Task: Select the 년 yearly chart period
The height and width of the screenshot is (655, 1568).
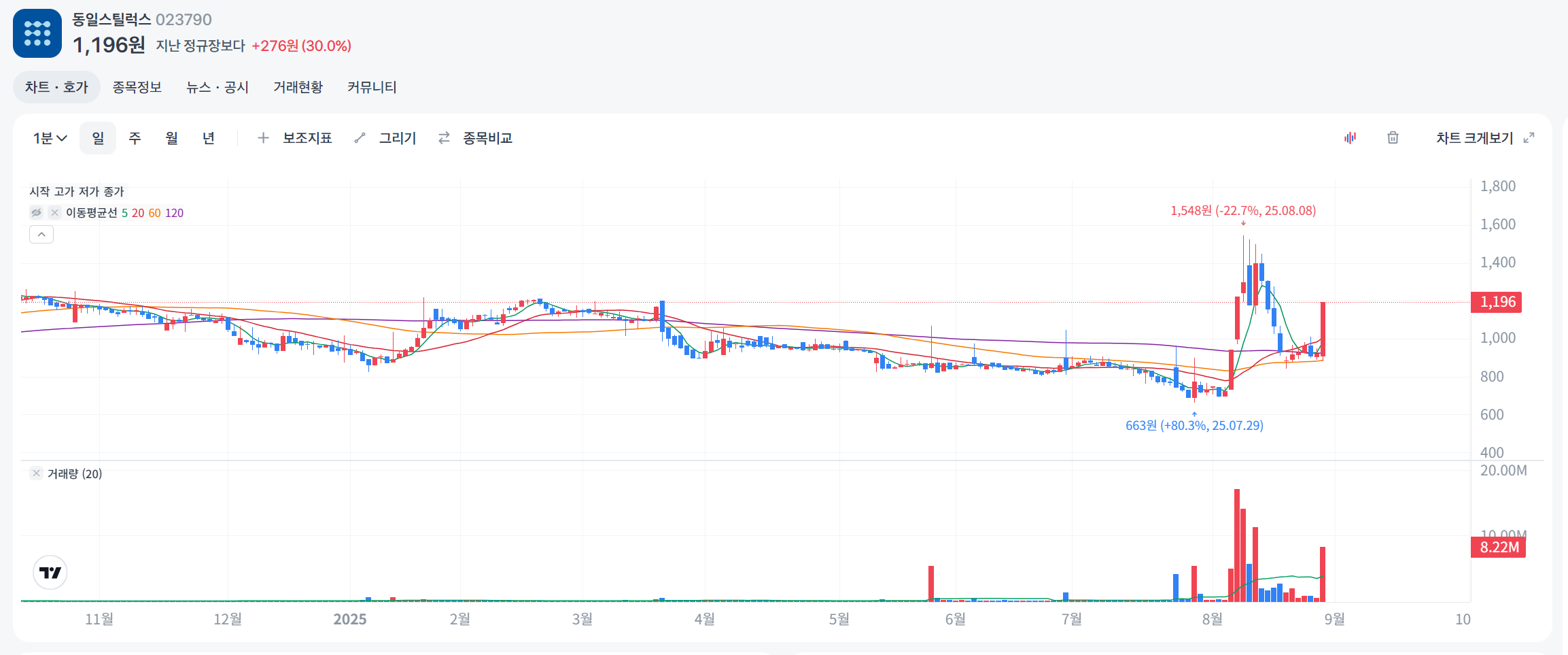Action: pyautogui.click(x=209, y=138)
